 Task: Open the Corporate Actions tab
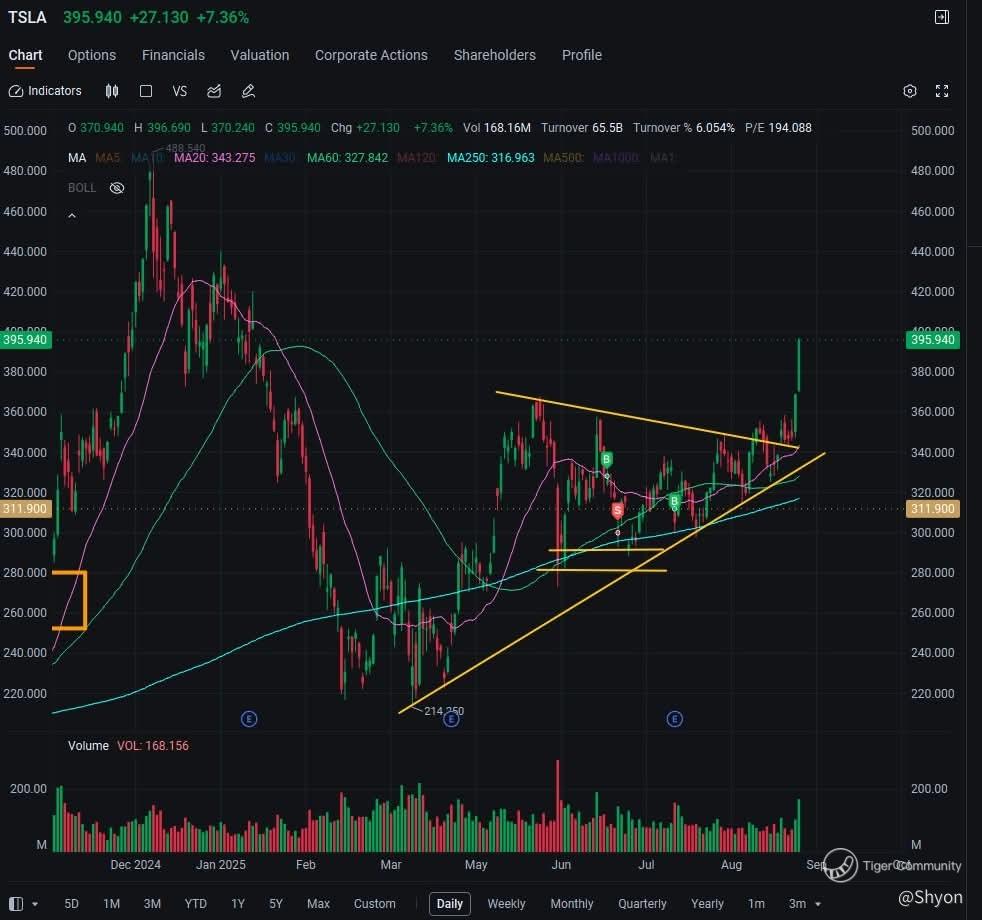[x=371, y=55]
